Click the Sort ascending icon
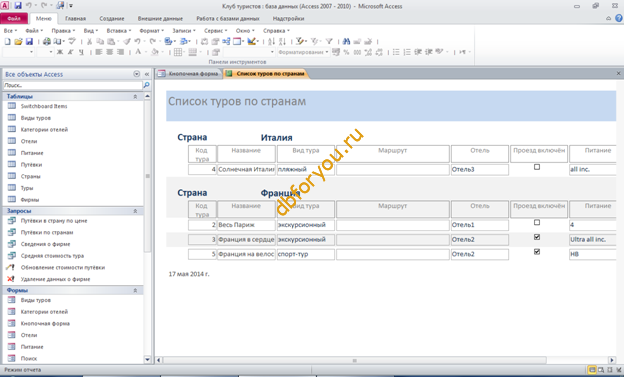The height and width of the screenshot is (377, 624). point(271,41)
